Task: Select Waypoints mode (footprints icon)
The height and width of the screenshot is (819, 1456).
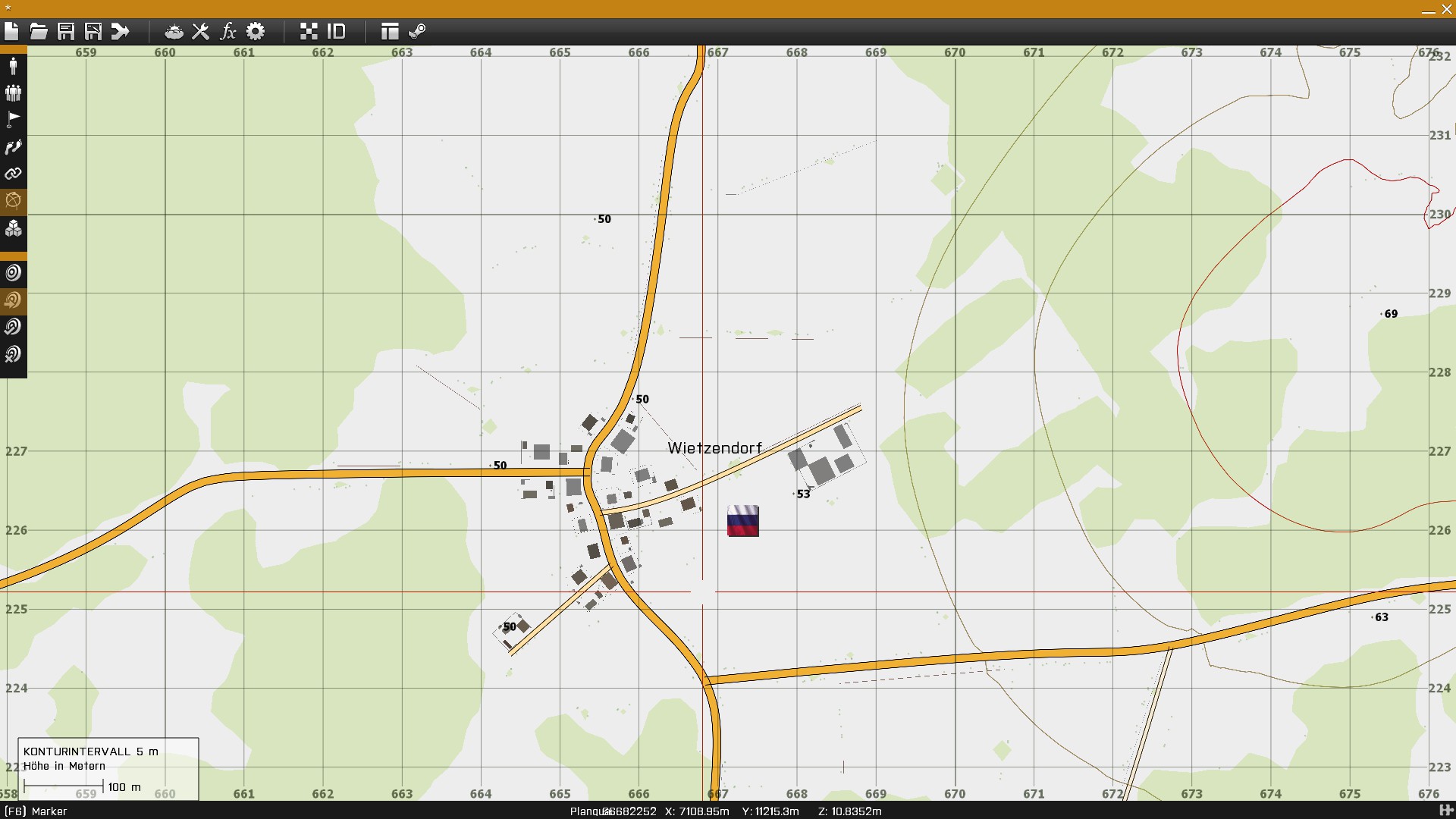Action: tap(13, 146)
